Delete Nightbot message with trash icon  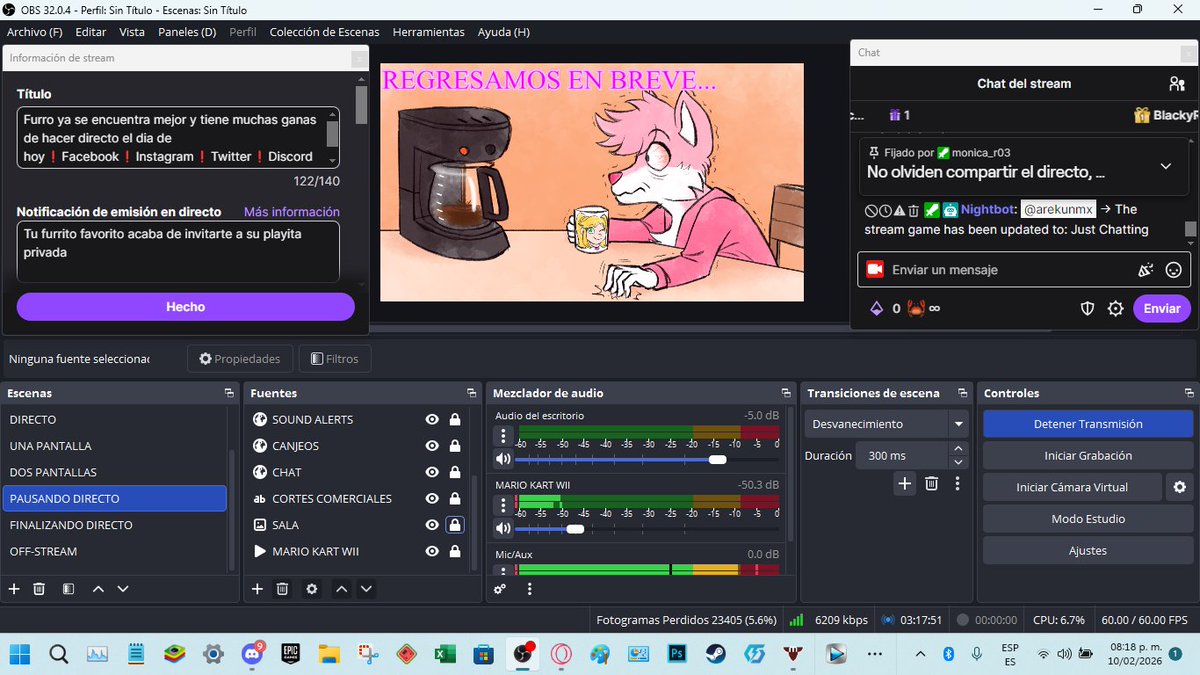click(x=914, y=210)
